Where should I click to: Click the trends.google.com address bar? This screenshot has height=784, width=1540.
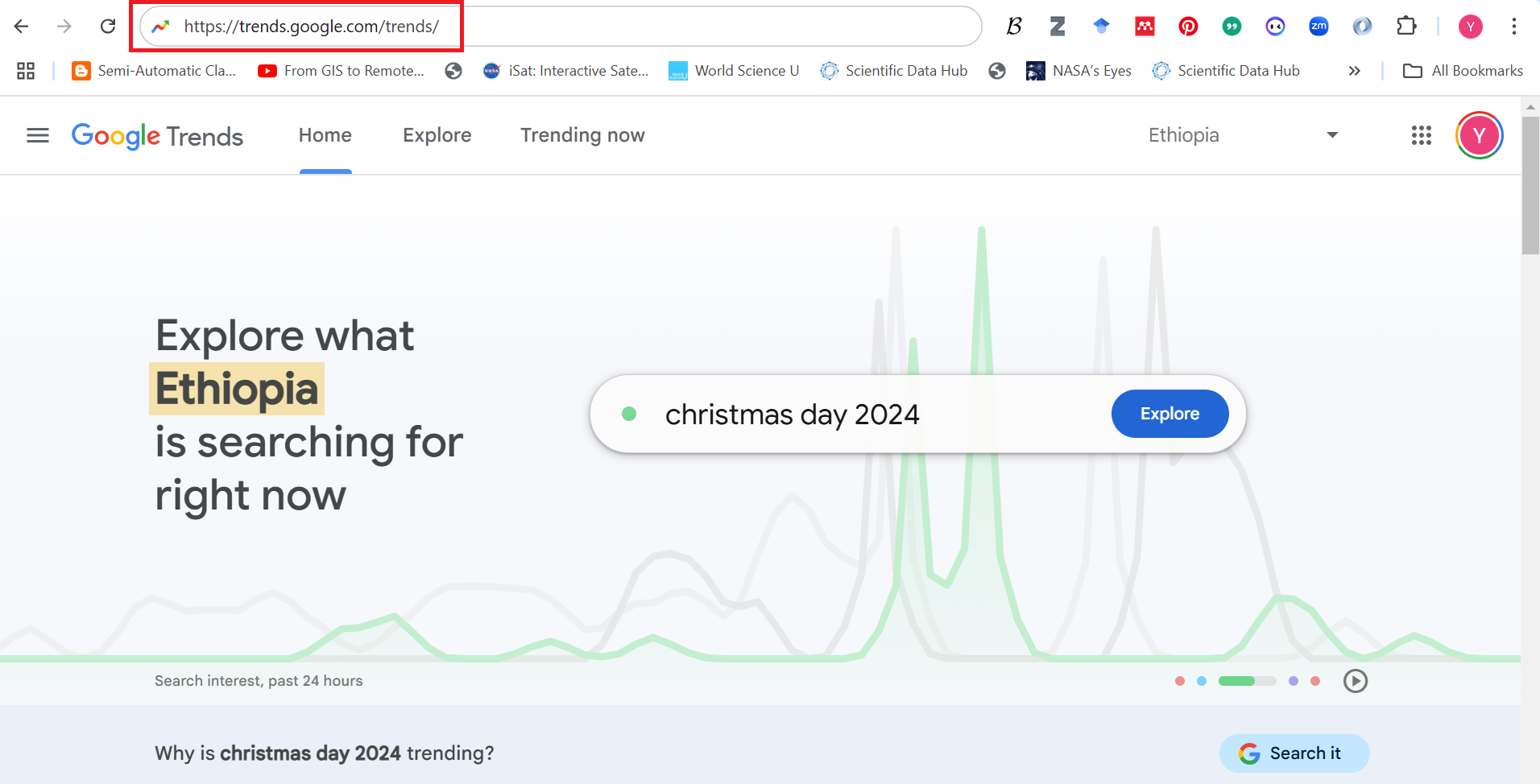point(561,27)
